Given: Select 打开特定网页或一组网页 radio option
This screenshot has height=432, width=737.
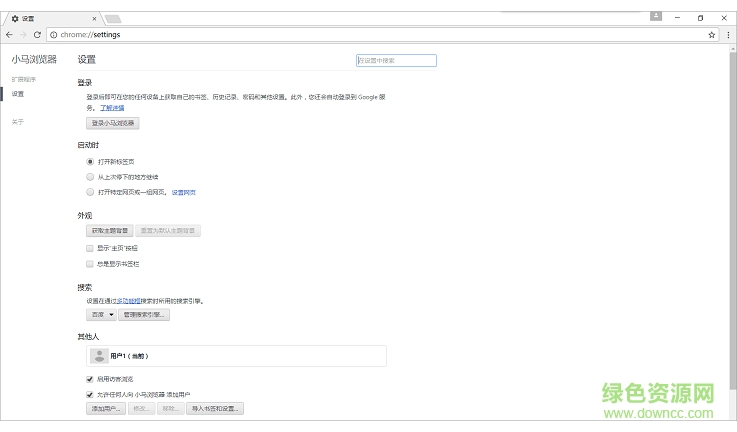Looking at the screenshot, I should pyautogui.click(x=90, y=192).
